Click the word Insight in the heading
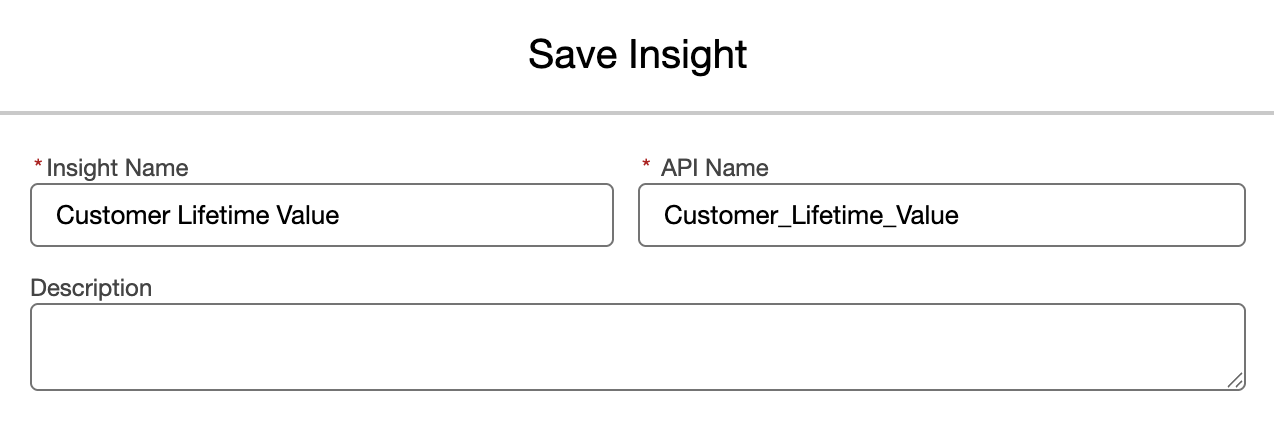1274x426 pixels. click(687, 54)
